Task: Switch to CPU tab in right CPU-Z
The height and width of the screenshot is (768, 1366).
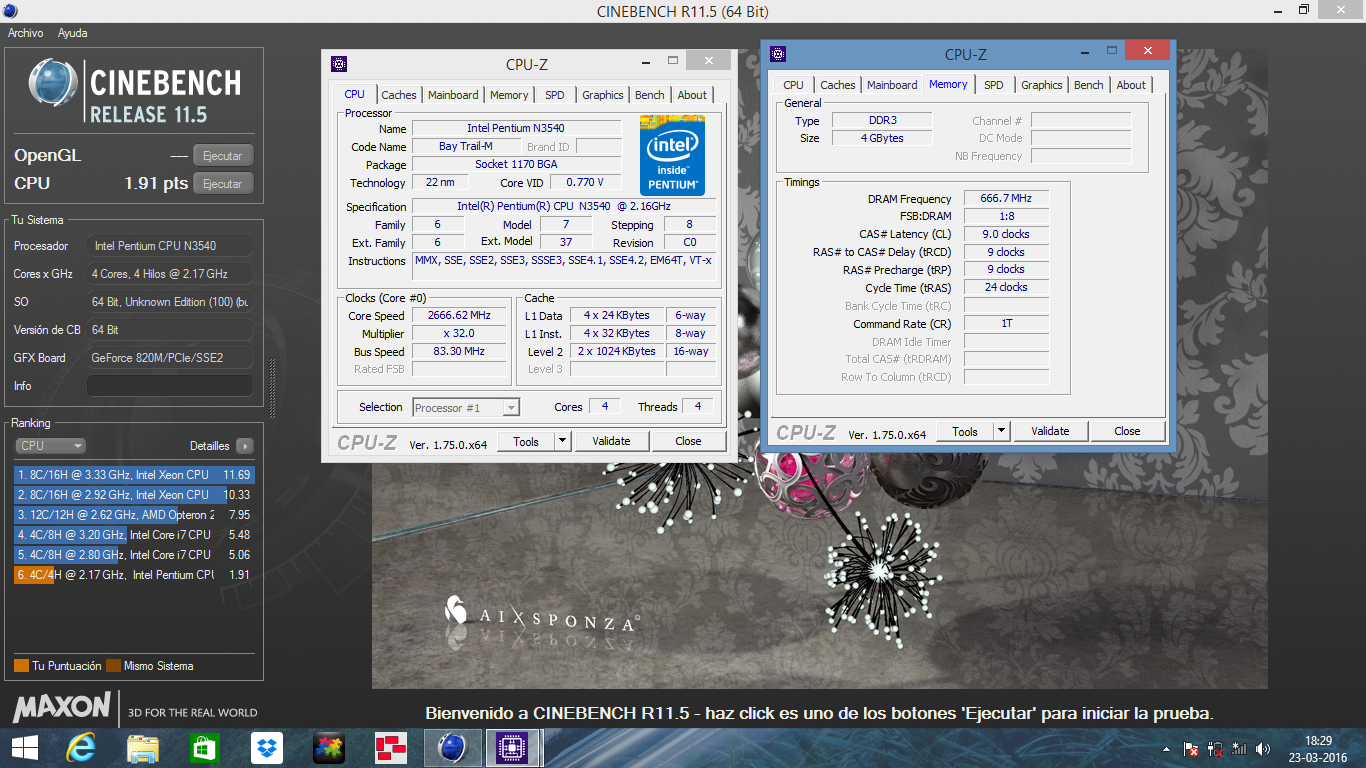Action: pos(794,85)
